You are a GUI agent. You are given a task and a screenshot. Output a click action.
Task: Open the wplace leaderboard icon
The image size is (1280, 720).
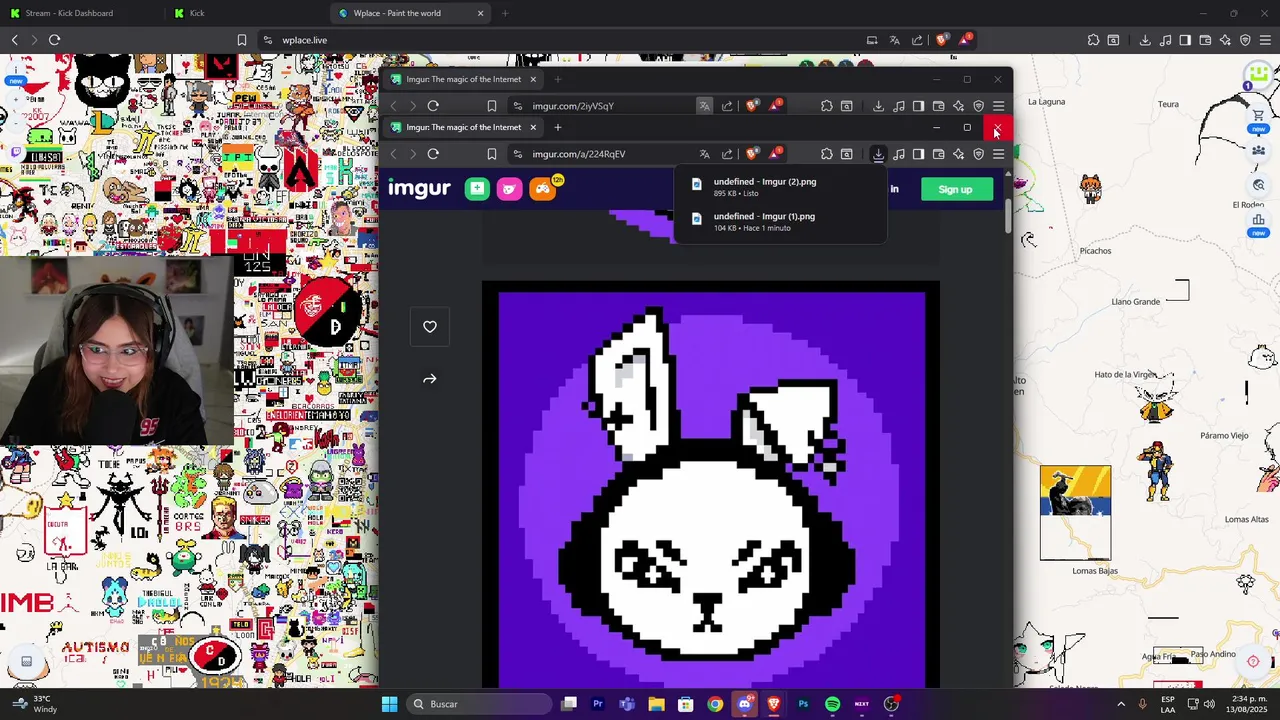1258,219
